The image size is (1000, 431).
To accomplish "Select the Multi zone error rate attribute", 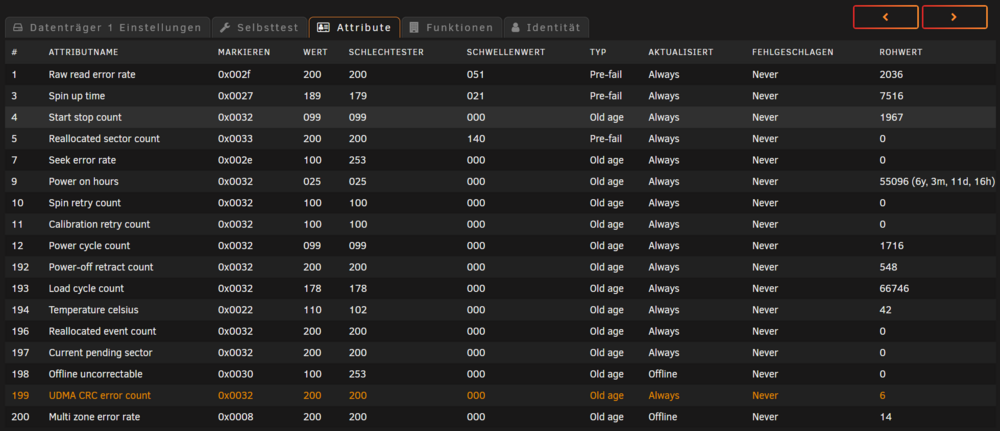I will 500,417.
